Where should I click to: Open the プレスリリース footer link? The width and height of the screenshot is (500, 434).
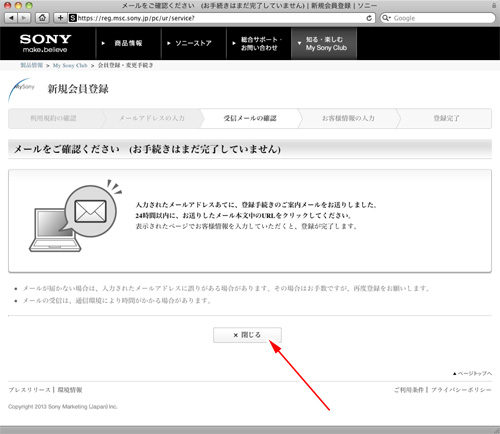point(29,390)
